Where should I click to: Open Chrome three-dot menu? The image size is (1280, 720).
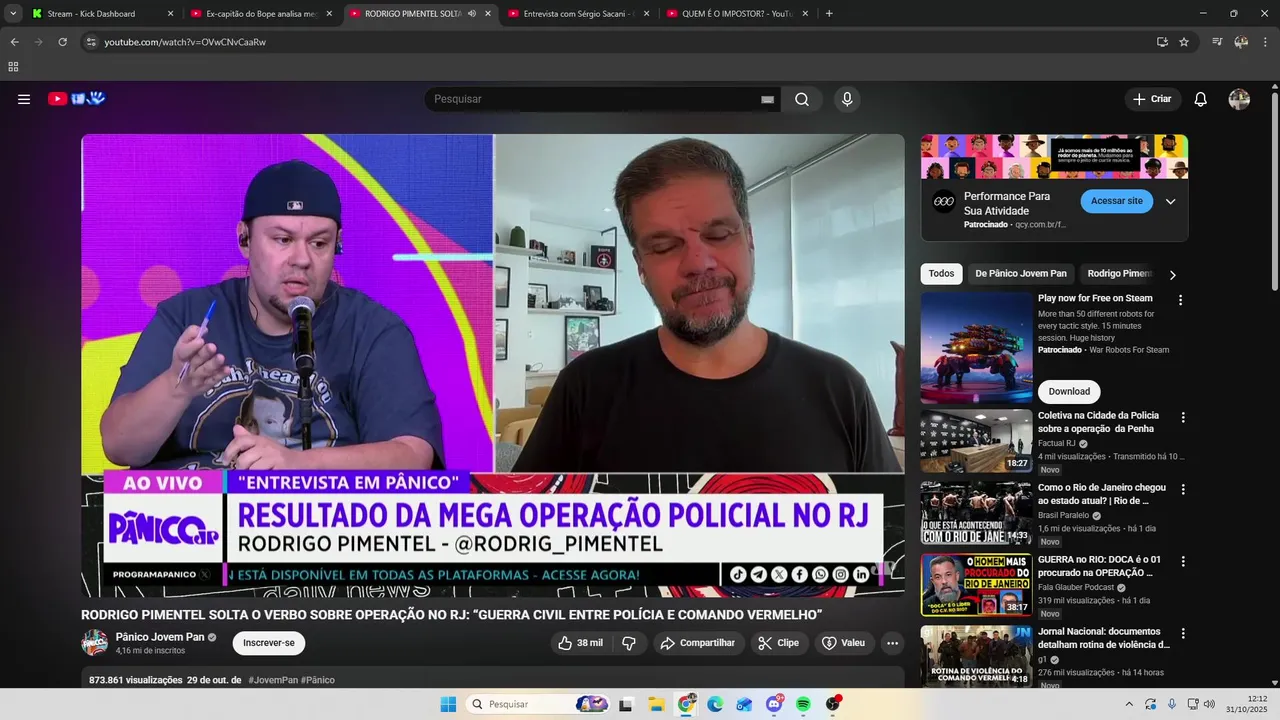1265,42
